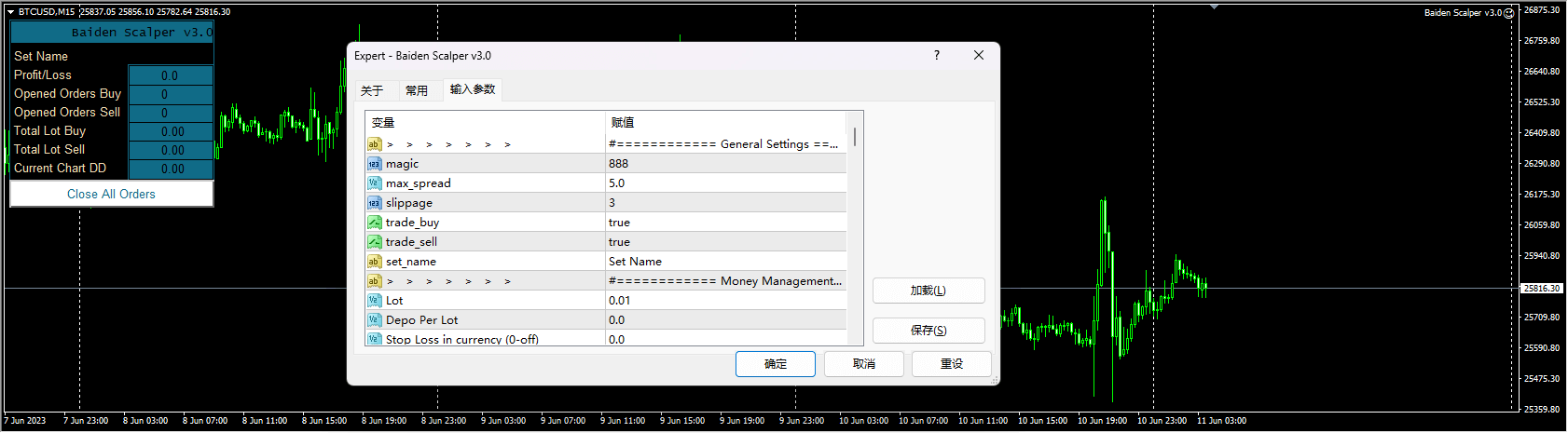Switch to the 关于 tab
Viewport: 1568px width, 433px height.
[x=372, y=90]
